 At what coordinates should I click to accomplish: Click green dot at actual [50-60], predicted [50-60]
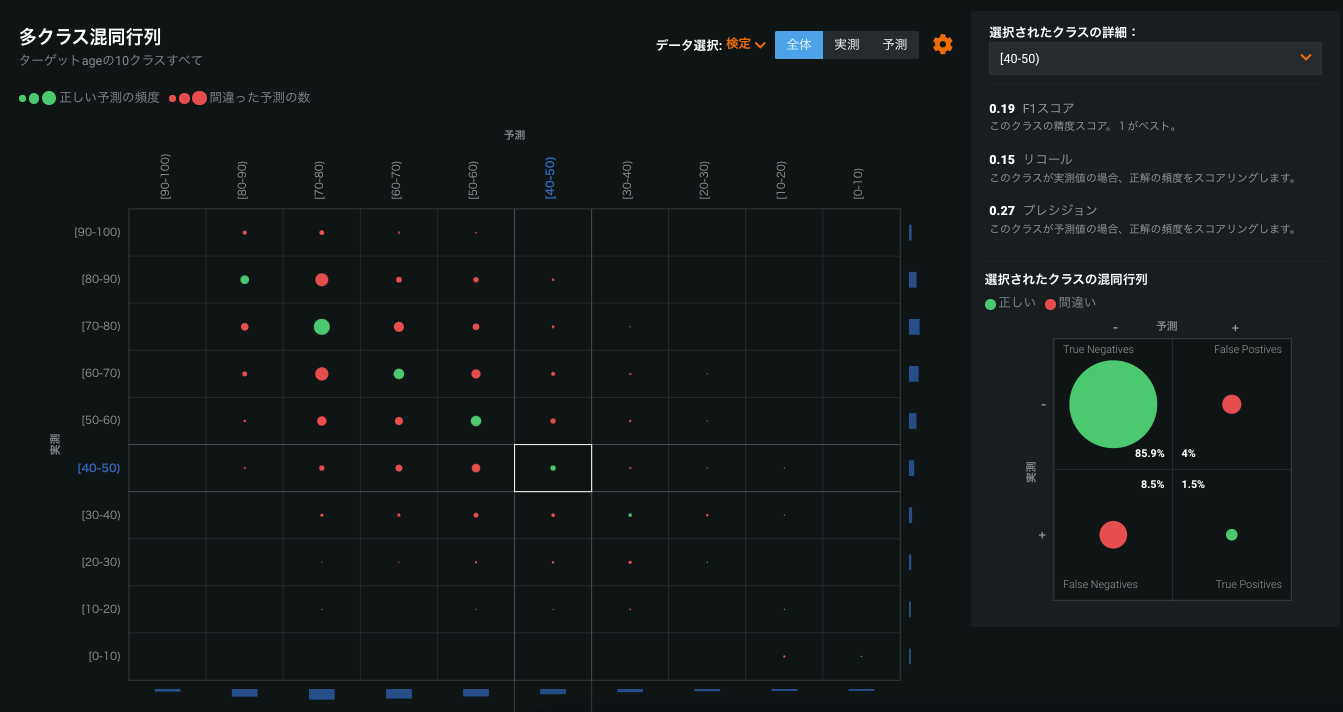(x=476, y=421)
